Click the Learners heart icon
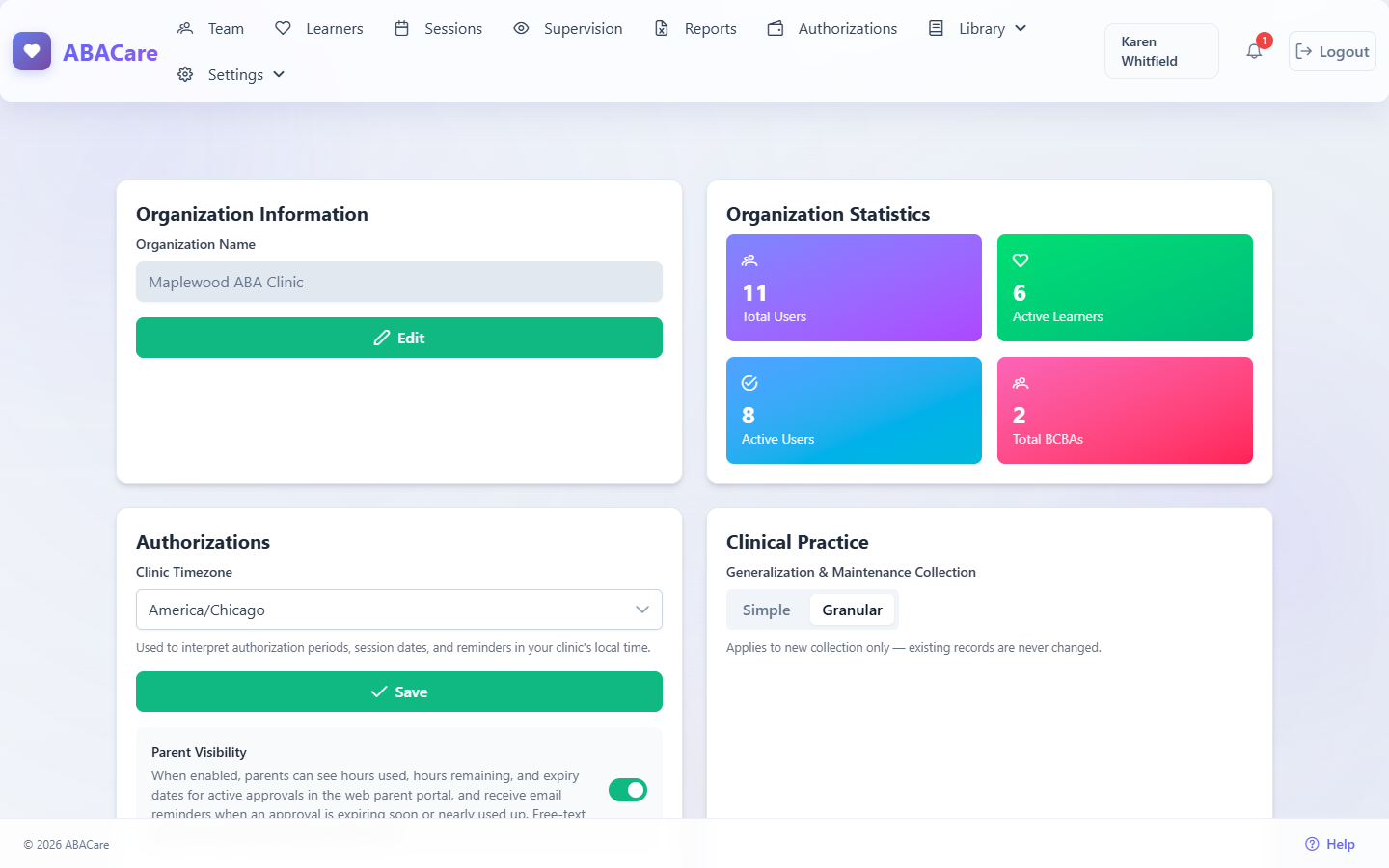Image resolution: width=1389 pixels, height=868 pixels. coord(283,28)
